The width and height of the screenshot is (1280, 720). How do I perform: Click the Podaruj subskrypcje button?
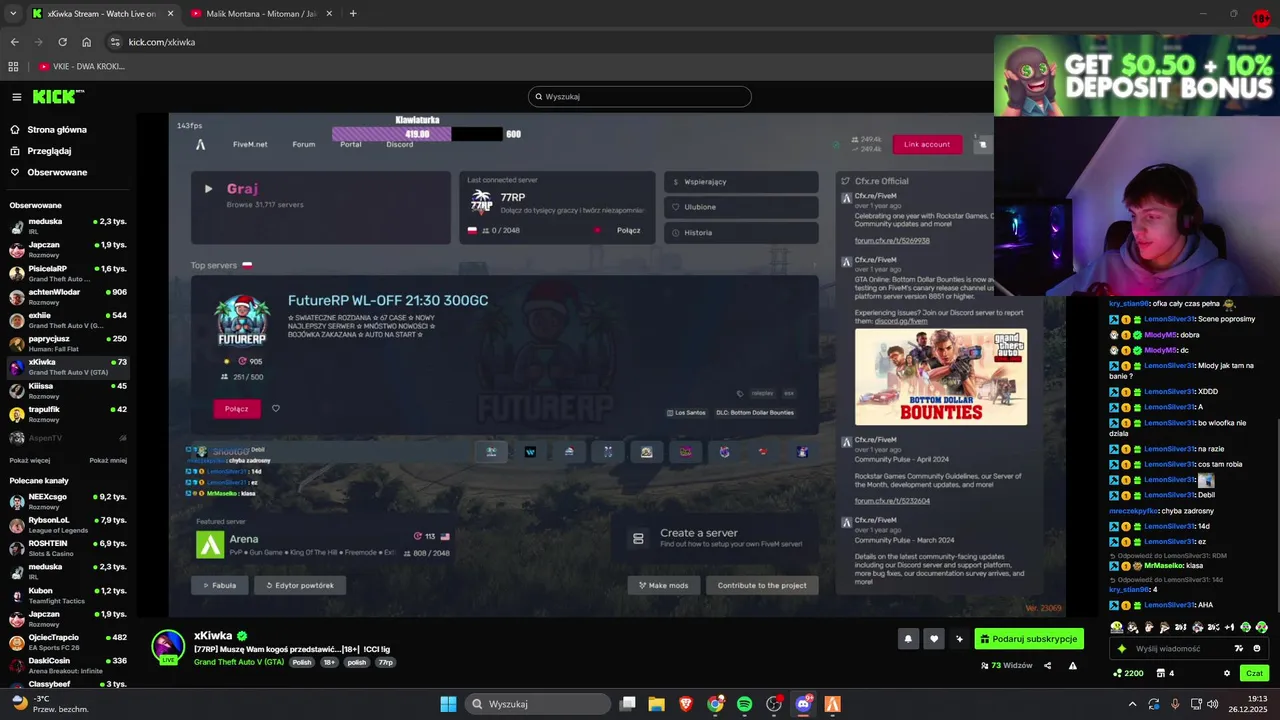click(x=1029, y=638)
